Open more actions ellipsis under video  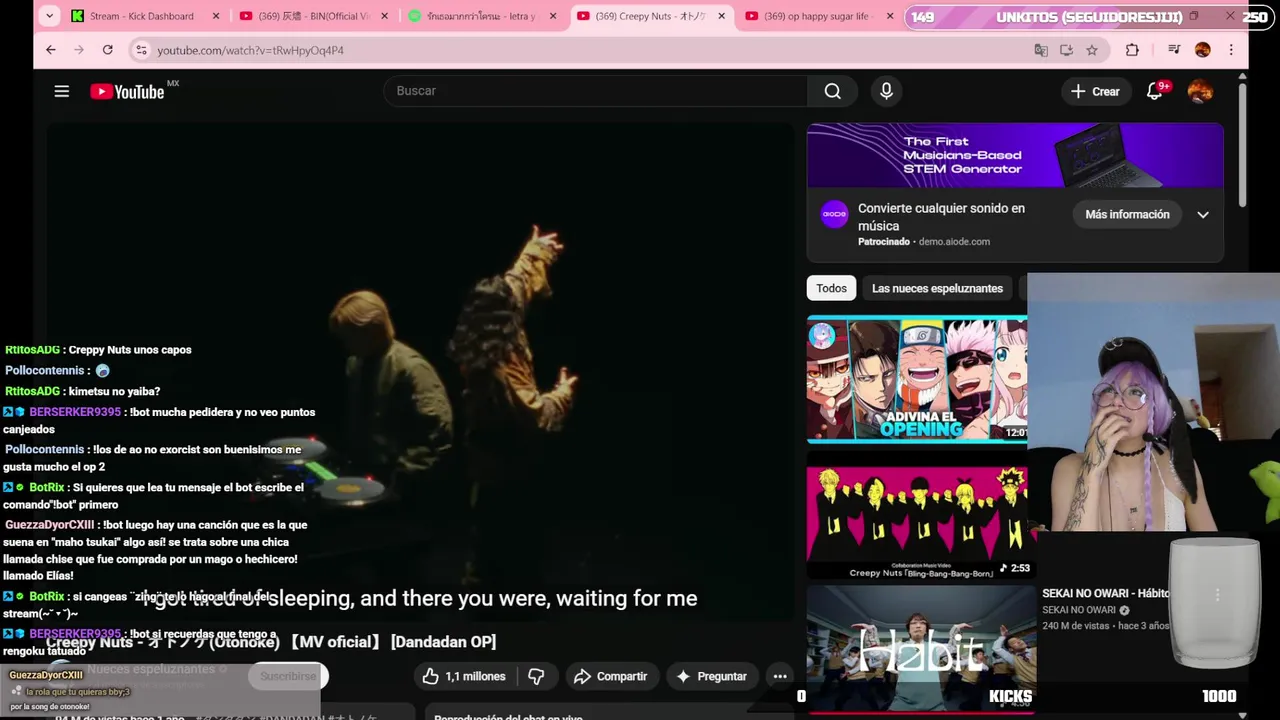coord(780,676)
